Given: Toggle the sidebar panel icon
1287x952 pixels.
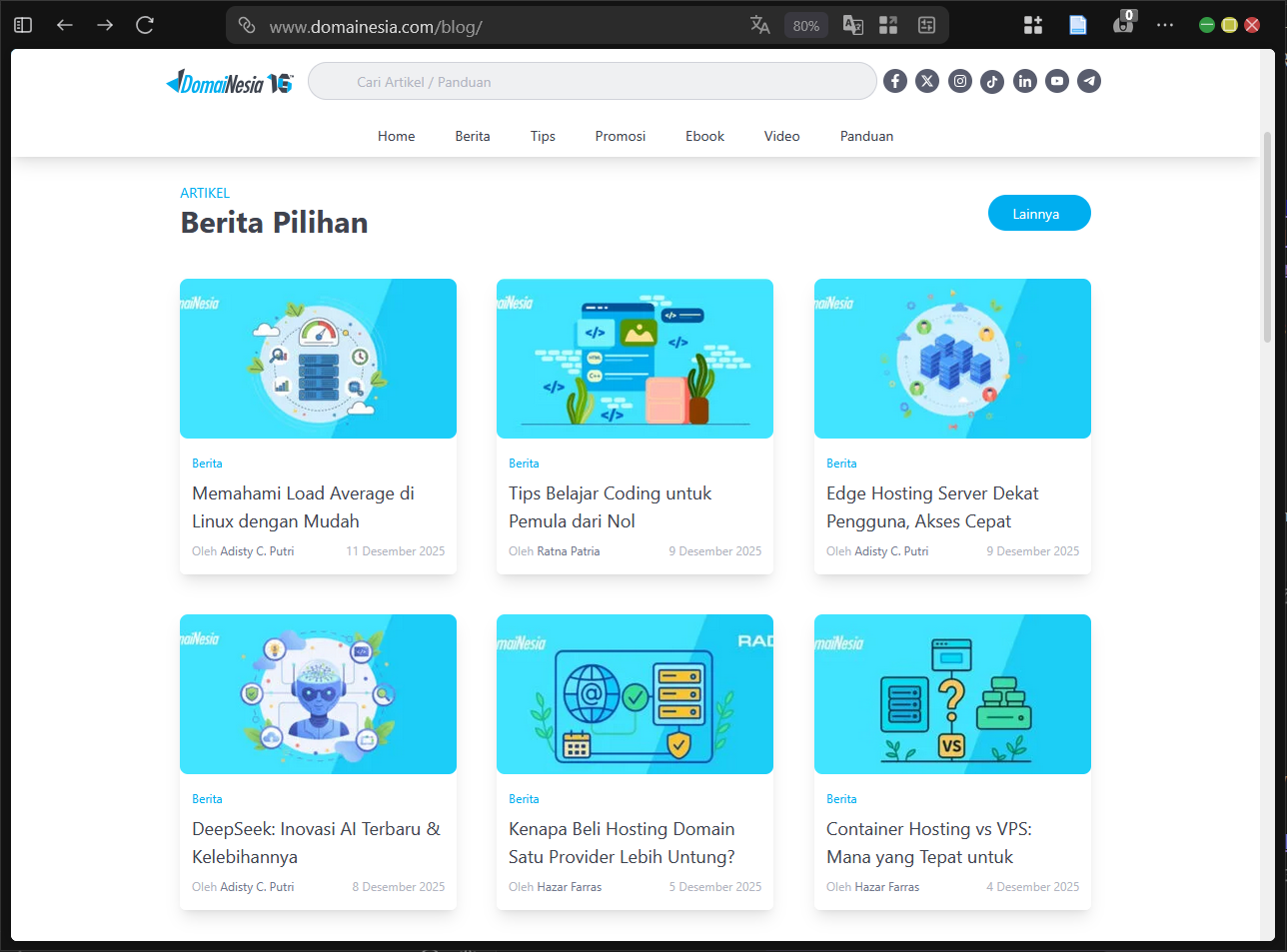Looking at the screenshot, I should [22, 25].
